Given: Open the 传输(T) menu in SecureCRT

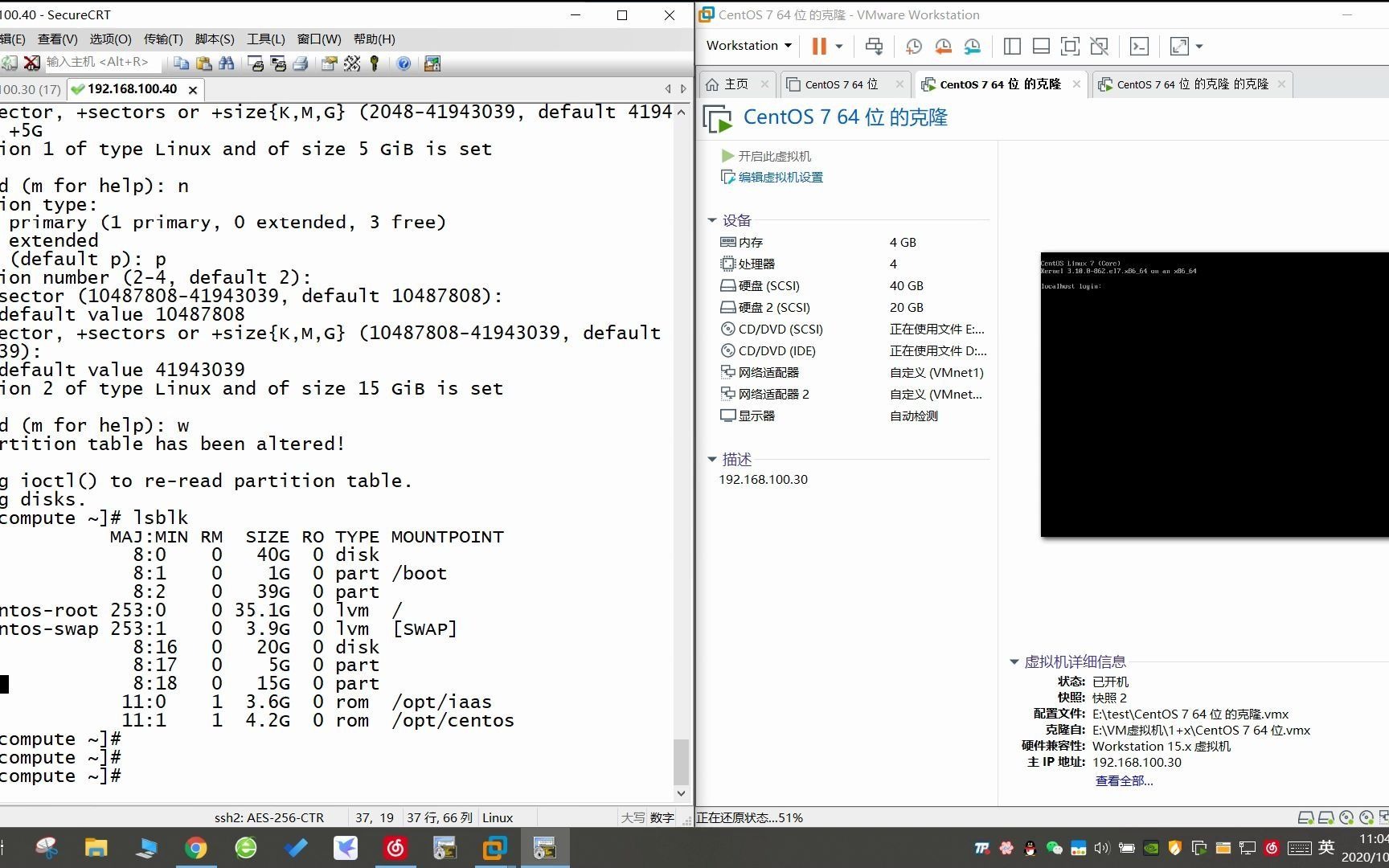Looking at the screenshot, I should [163, 39].
